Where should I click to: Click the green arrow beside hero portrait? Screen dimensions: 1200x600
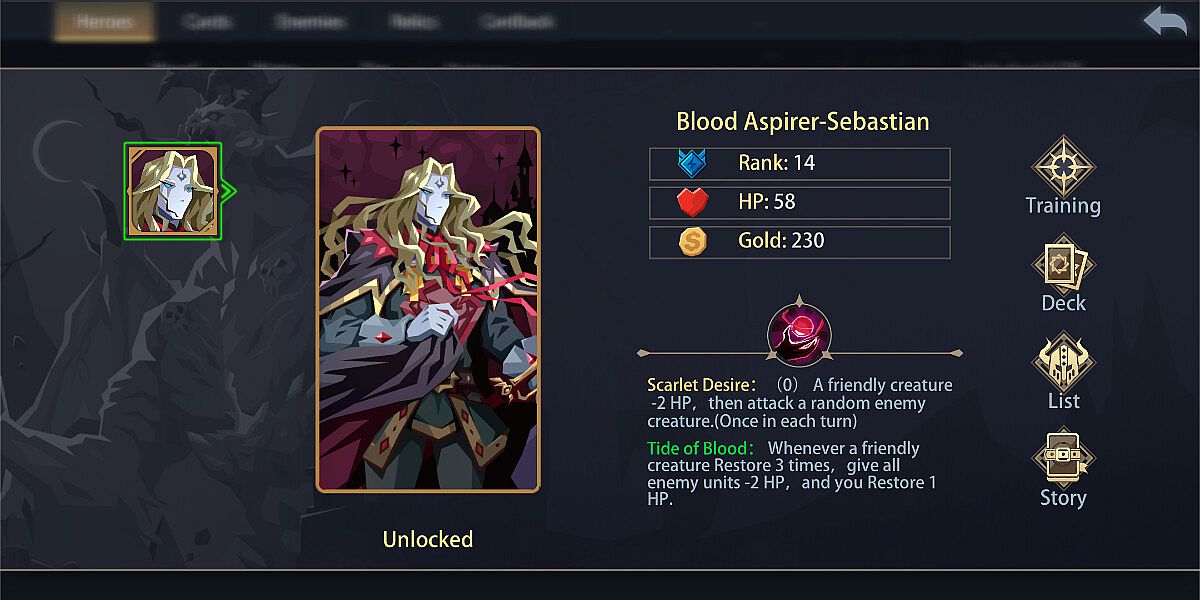[x=229, y=190]
